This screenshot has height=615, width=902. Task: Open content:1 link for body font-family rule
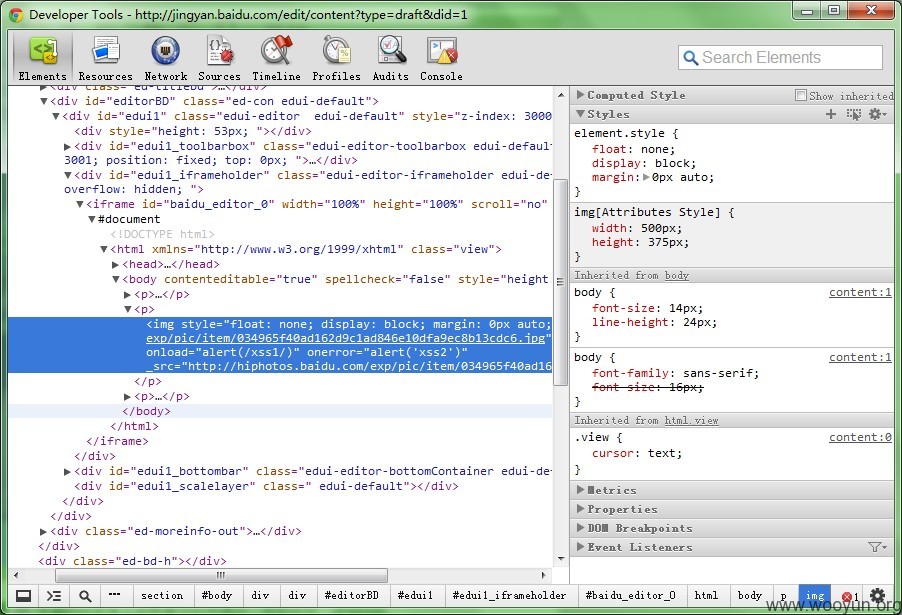click(860, 357)
